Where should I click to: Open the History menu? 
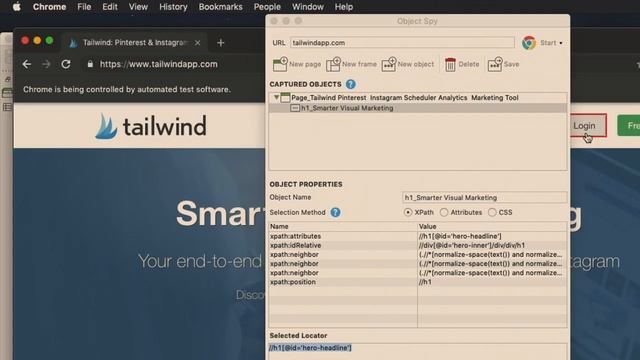click(x=173, y=7)
